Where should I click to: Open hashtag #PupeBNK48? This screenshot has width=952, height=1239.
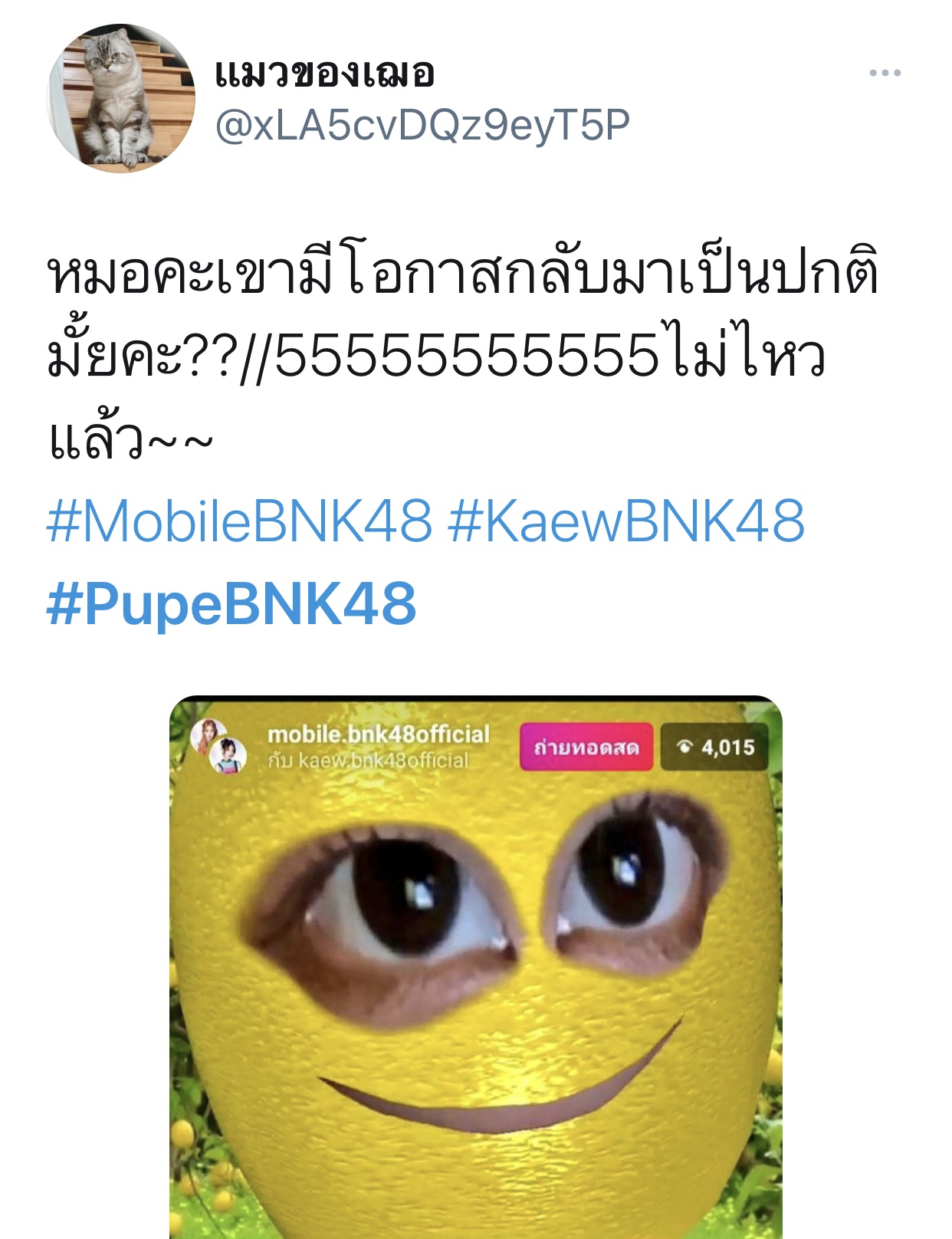(231, 604)
